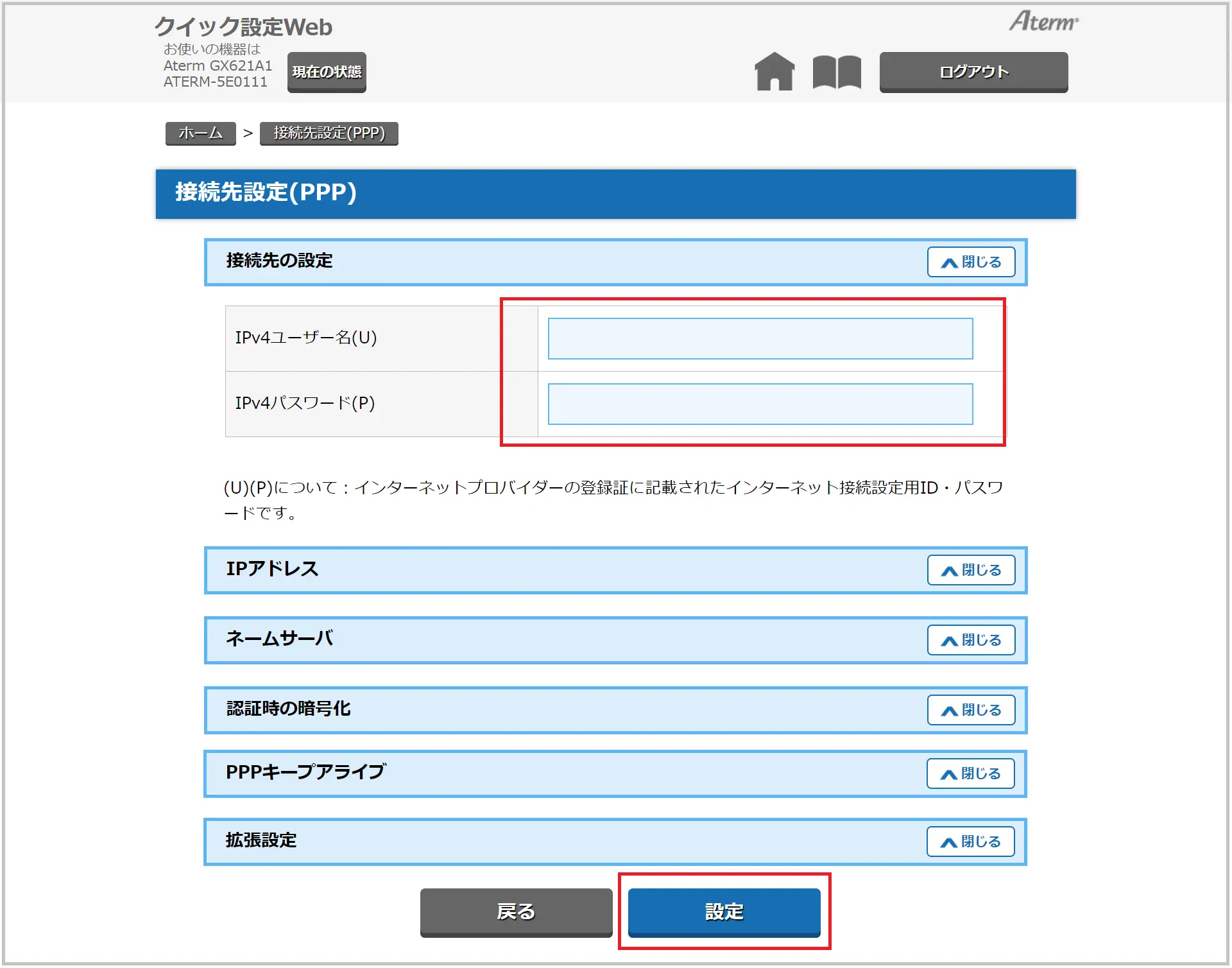Open the manual book icon
This screenshot has height=968, width=1232.
[x=837, y=72]
